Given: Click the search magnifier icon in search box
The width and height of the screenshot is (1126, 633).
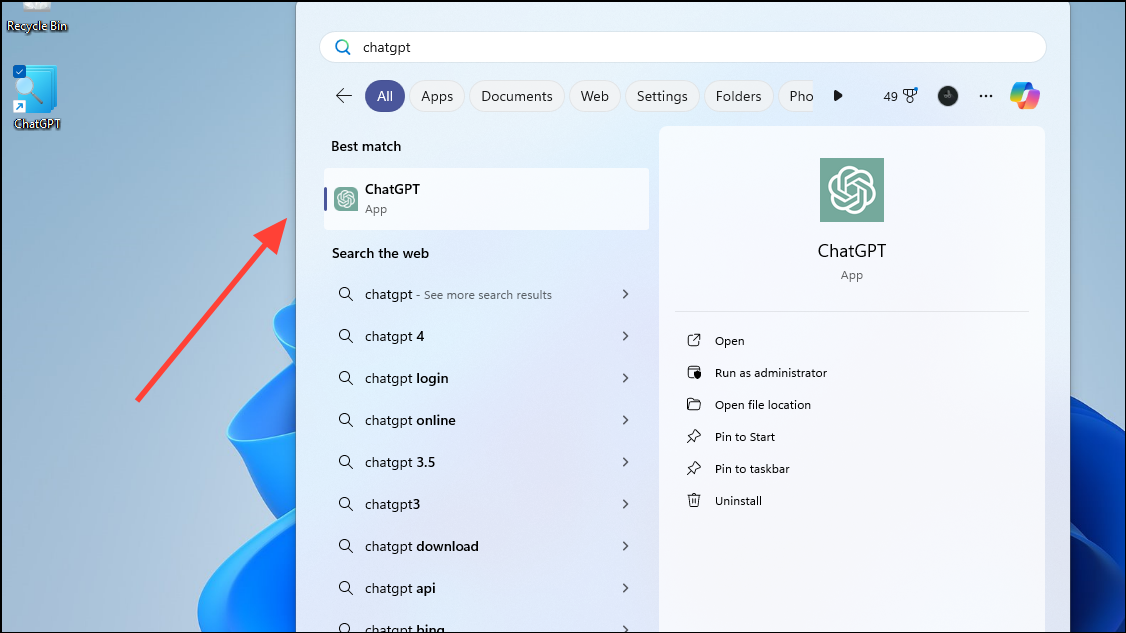Looking at the screenshot, I should [343, 47].
